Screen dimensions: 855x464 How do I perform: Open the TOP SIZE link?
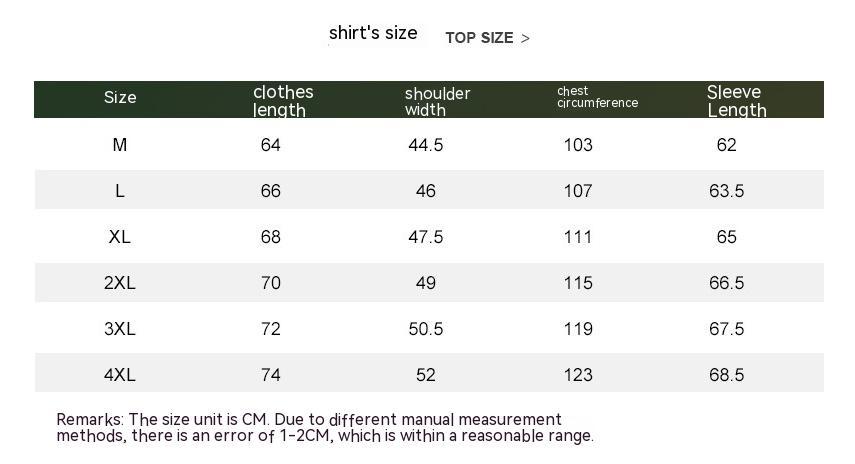coord(479,38)
